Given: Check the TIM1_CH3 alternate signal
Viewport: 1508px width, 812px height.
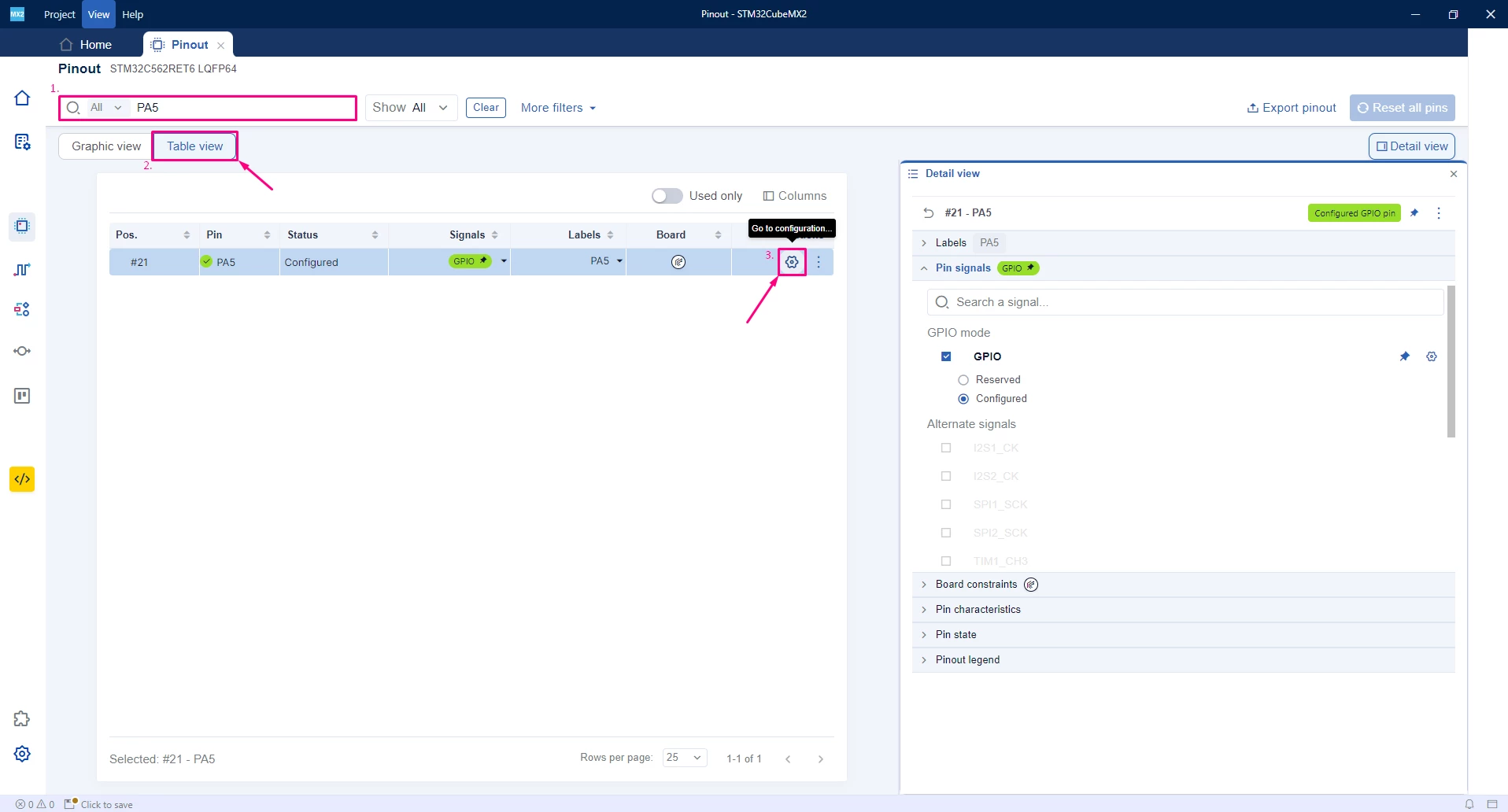Looking at the screenshot, I should click(x=946, y=561).
